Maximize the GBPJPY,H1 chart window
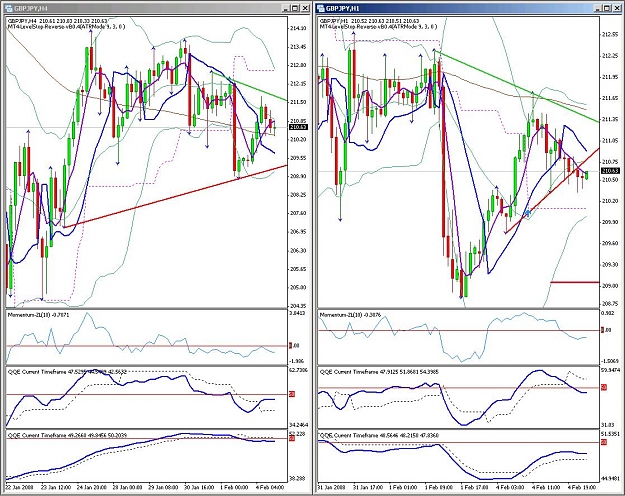The height and width of the screenshot is (496, 625). pos(608,8)
